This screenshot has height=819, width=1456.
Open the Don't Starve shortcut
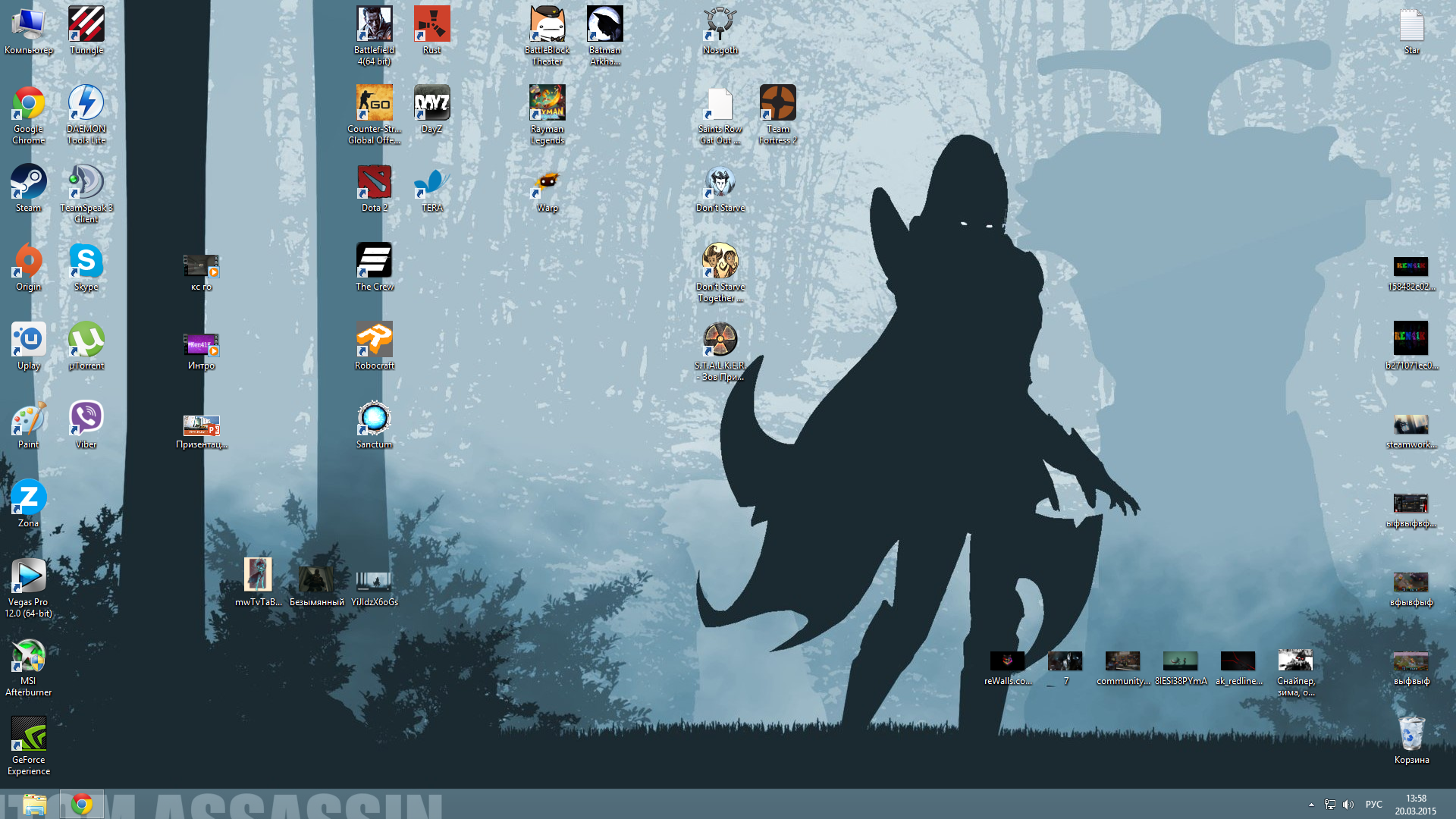[x=720, y=188]
